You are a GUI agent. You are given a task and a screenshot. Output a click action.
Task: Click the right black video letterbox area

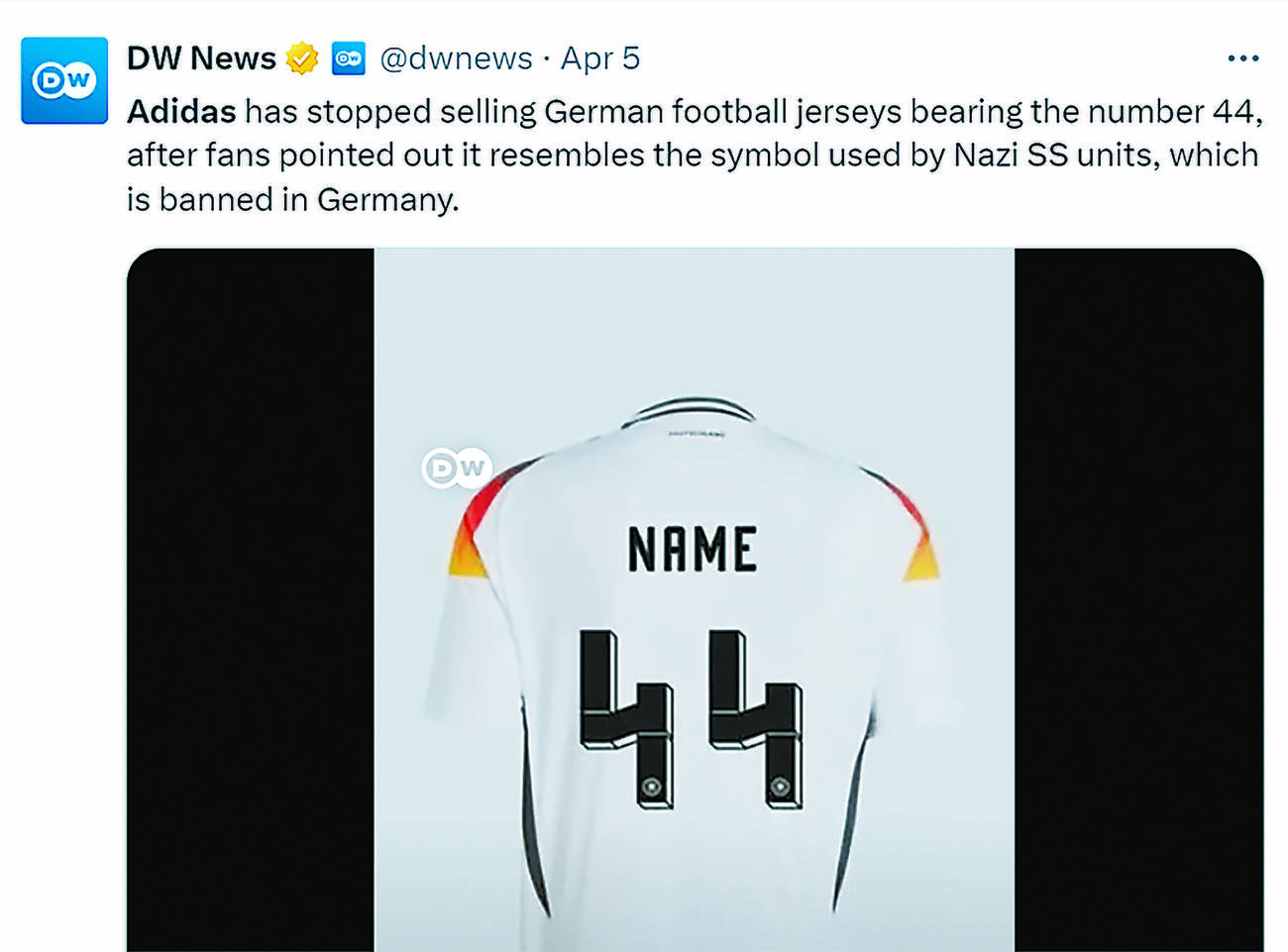(1138, 599)
